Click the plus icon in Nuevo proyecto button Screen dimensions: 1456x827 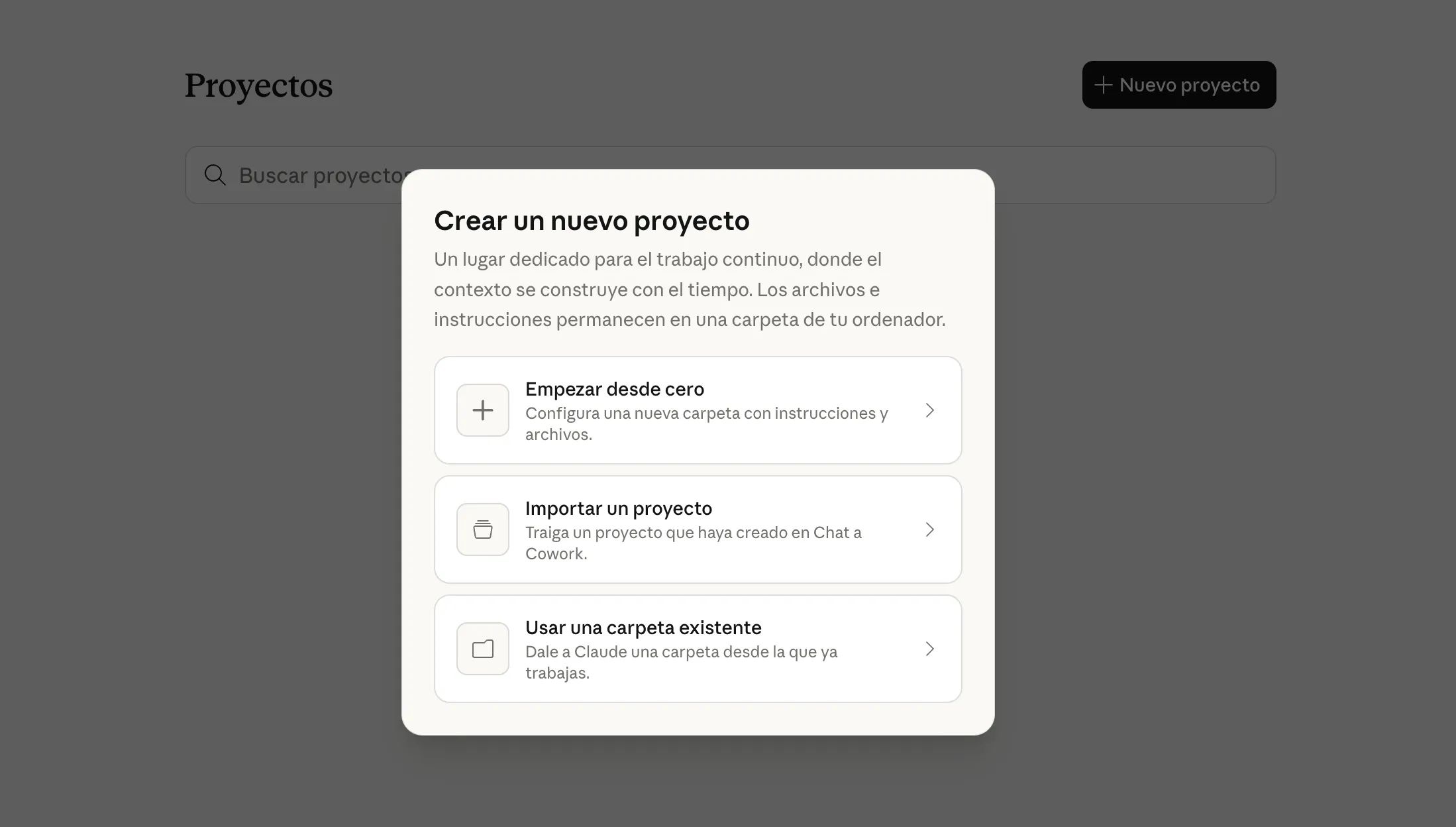1103,85
